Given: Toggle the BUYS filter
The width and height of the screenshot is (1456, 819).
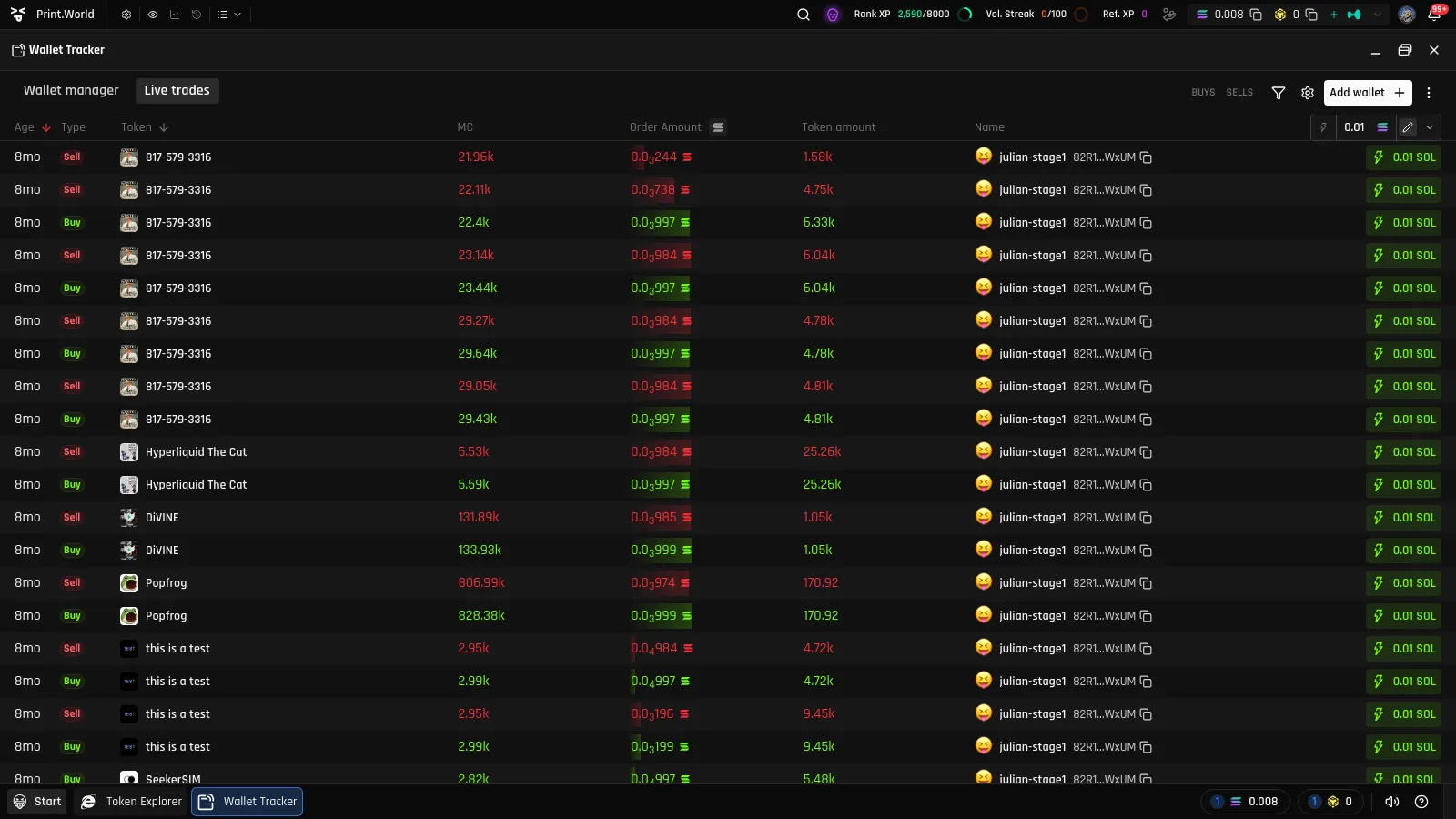Looking at the screenshot, I should point(1203,93).
